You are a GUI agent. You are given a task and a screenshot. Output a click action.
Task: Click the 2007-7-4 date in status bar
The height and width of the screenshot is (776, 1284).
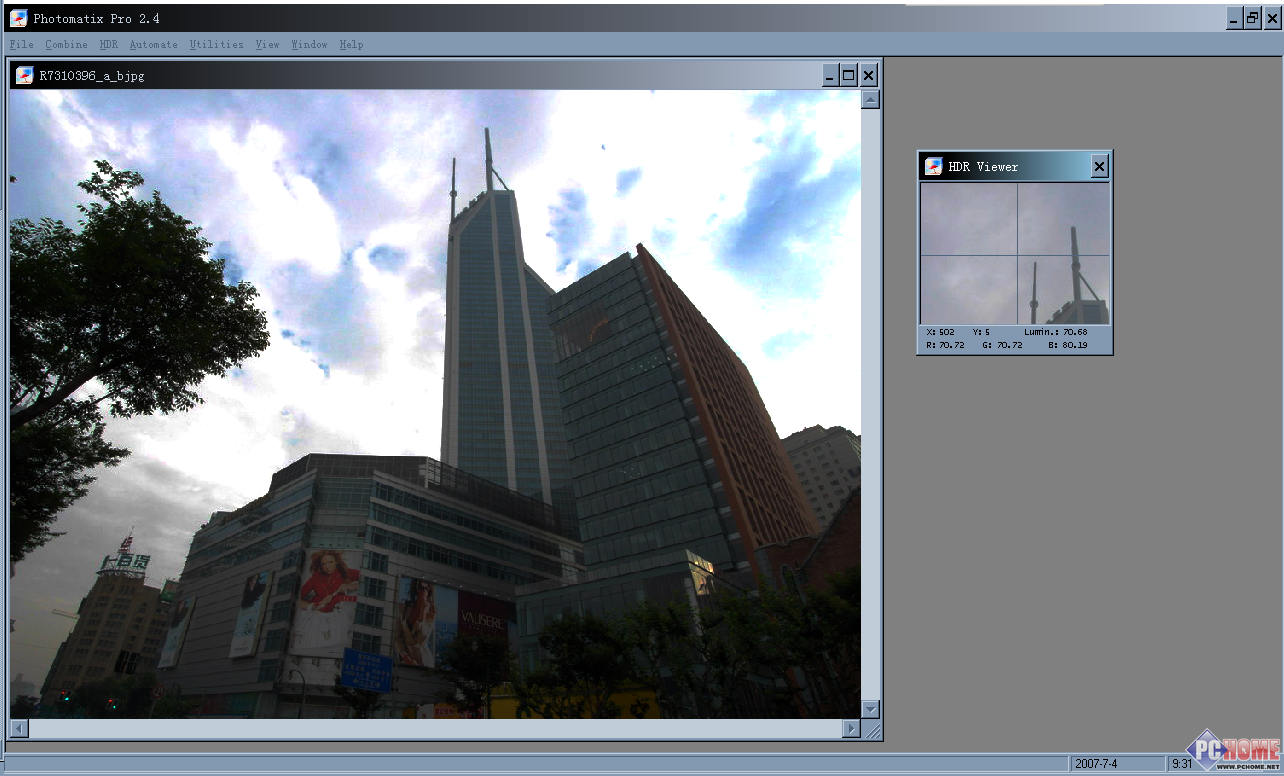(1097, 764)
